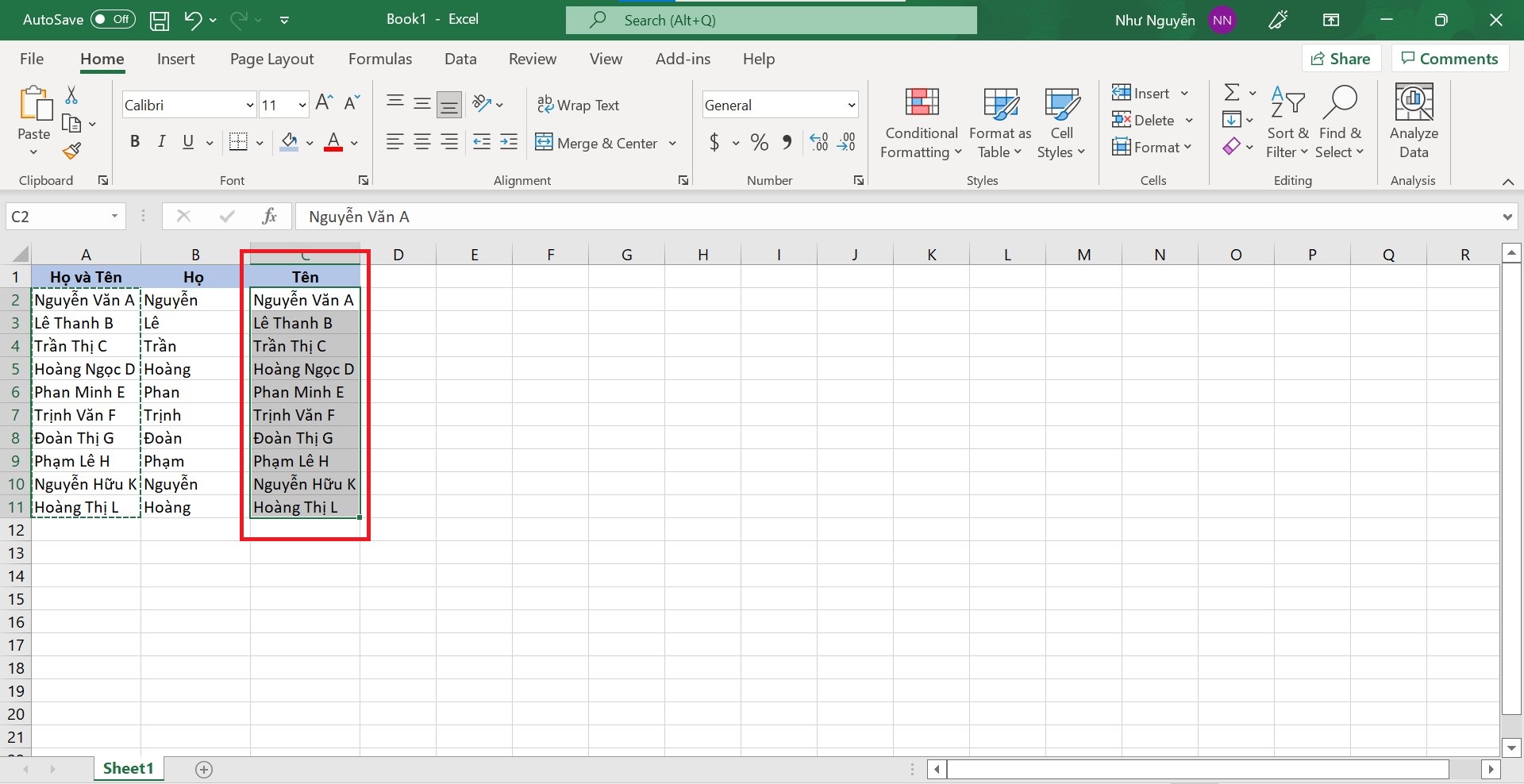Open Cell Styles gallery
Viewport: 1524px width, 784px height.
pos(1061,122)
